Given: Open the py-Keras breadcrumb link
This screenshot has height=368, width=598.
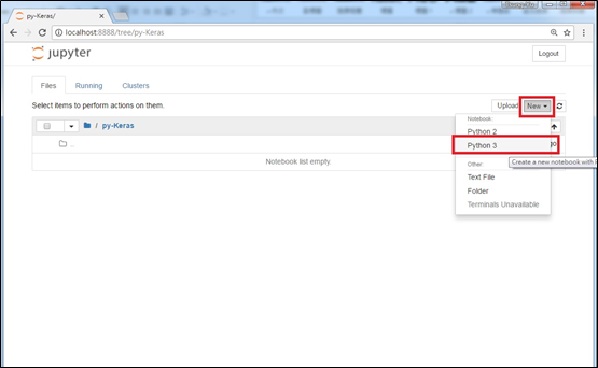Looking at the screenshot, I should pos(118,125).
